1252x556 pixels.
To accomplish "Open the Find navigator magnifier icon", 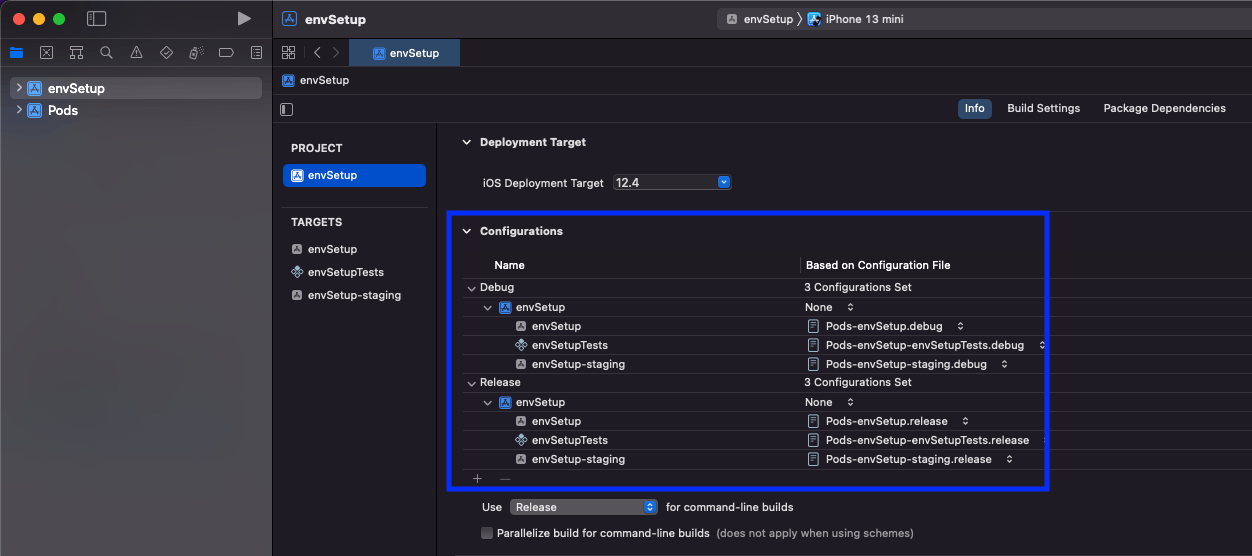I will (106, 53).
